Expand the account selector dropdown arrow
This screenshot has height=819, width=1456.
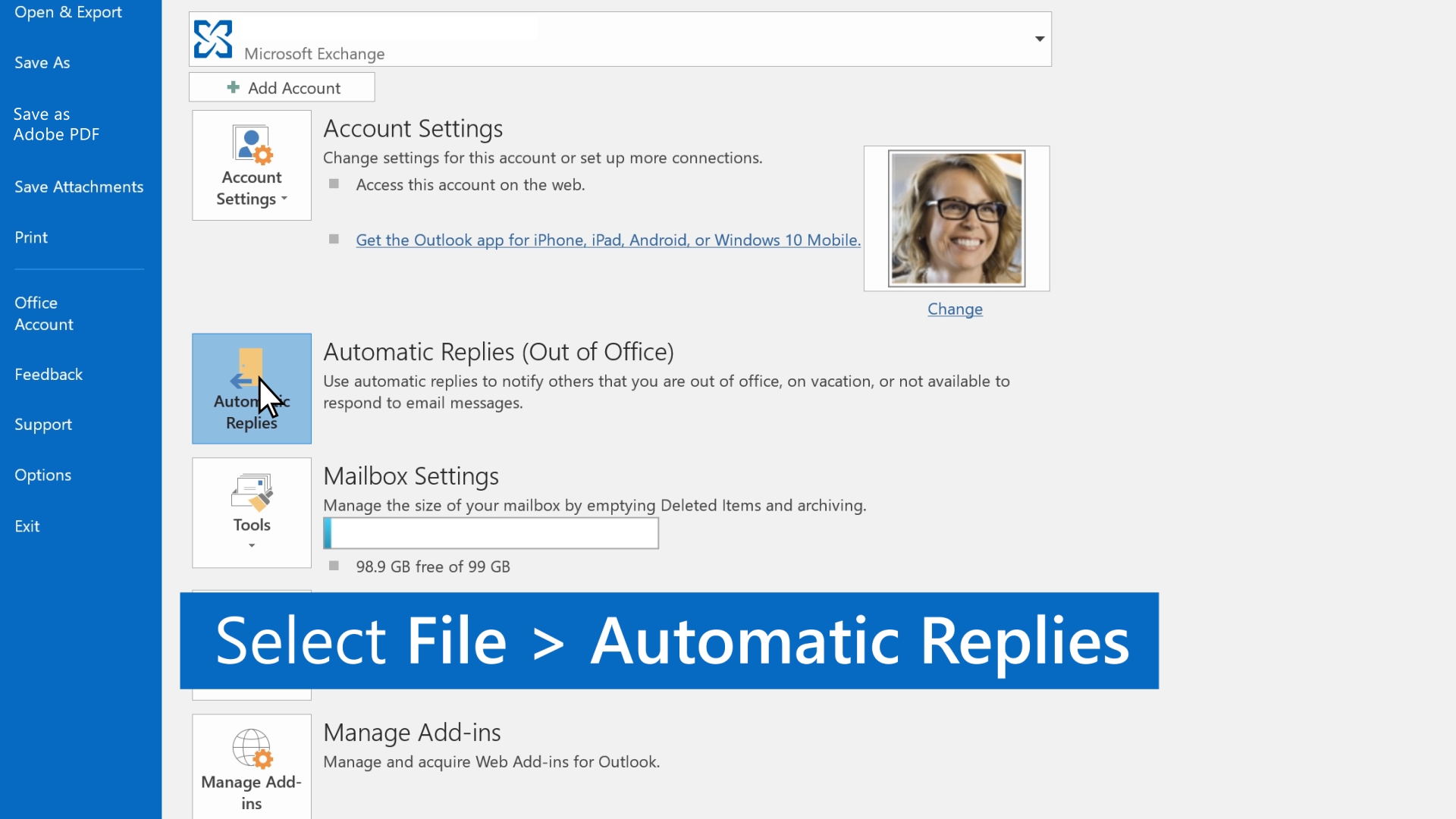1040,39
